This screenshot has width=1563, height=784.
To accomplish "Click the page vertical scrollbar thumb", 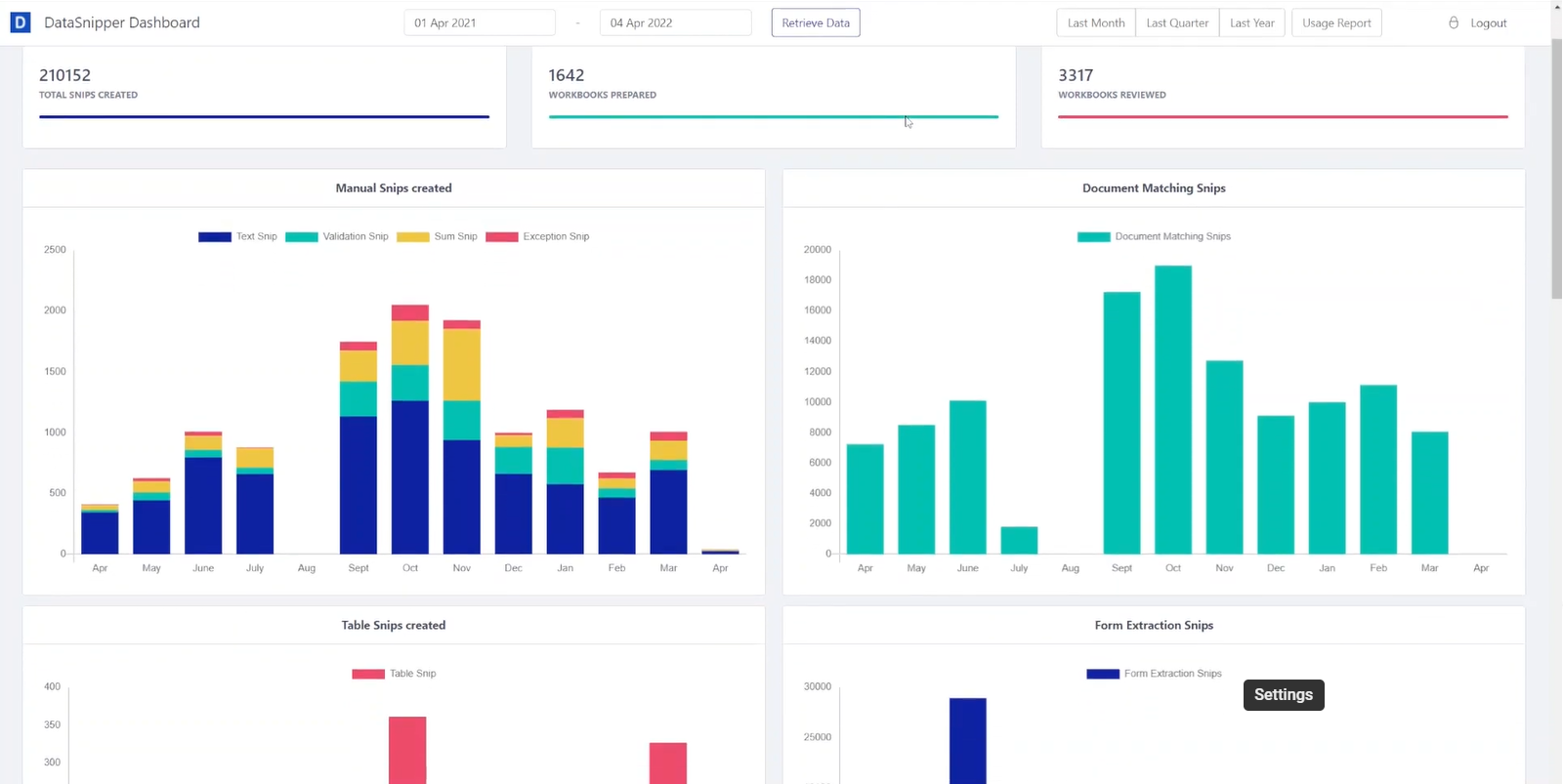I will [x=1556, y=168].
